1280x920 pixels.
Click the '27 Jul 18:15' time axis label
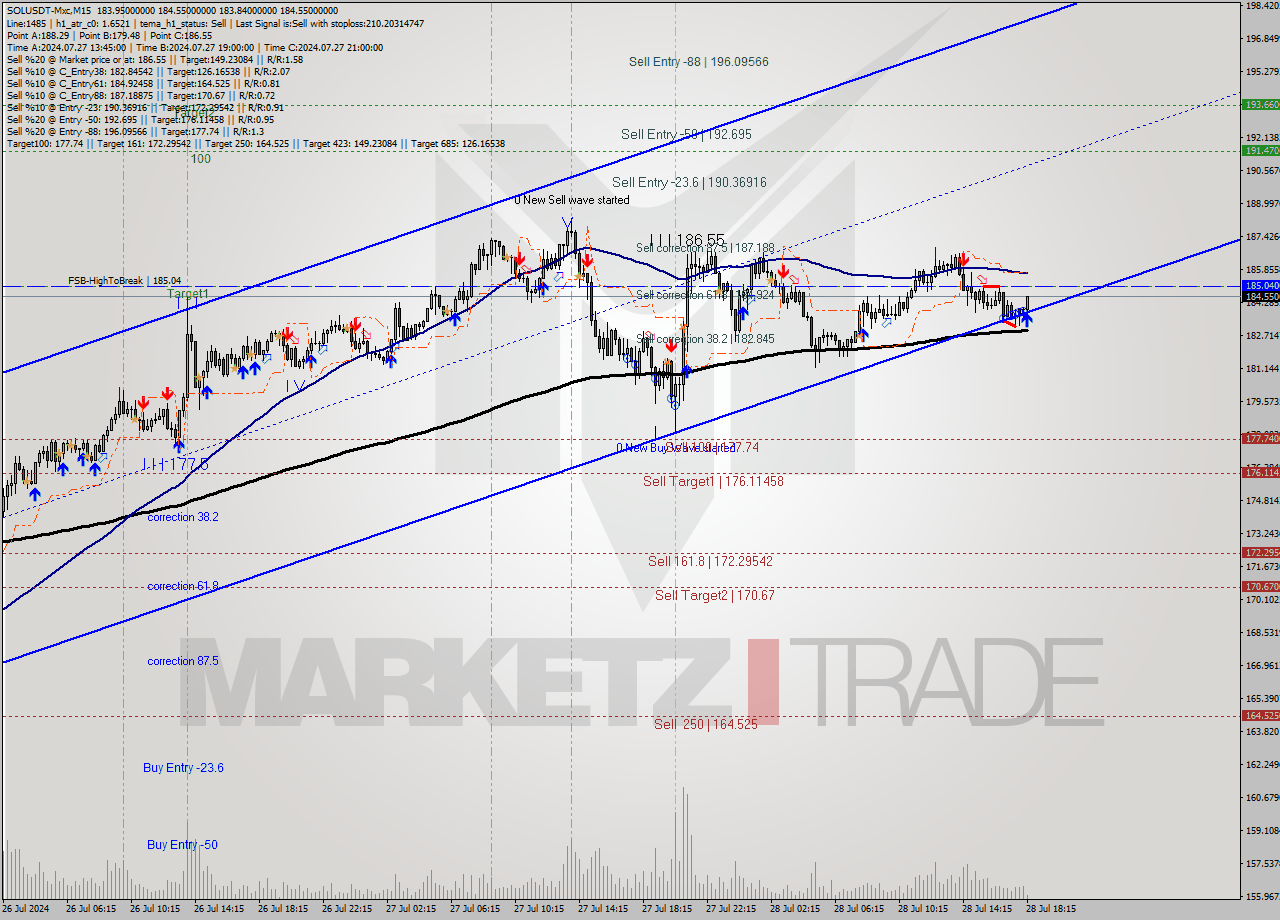point(667,910)
